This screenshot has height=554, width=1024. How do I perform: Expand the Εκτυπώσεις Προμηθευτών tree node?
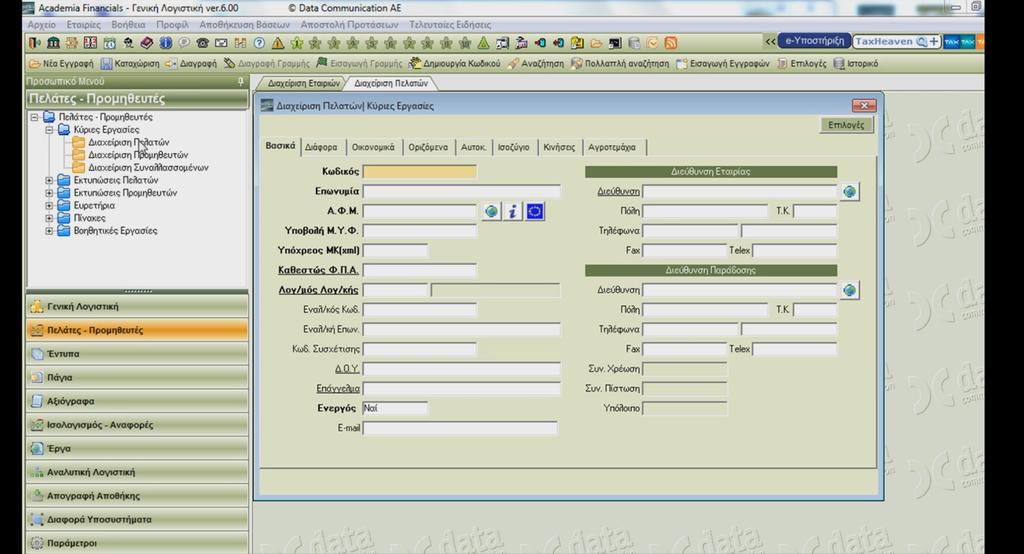(x=49, y=193)
